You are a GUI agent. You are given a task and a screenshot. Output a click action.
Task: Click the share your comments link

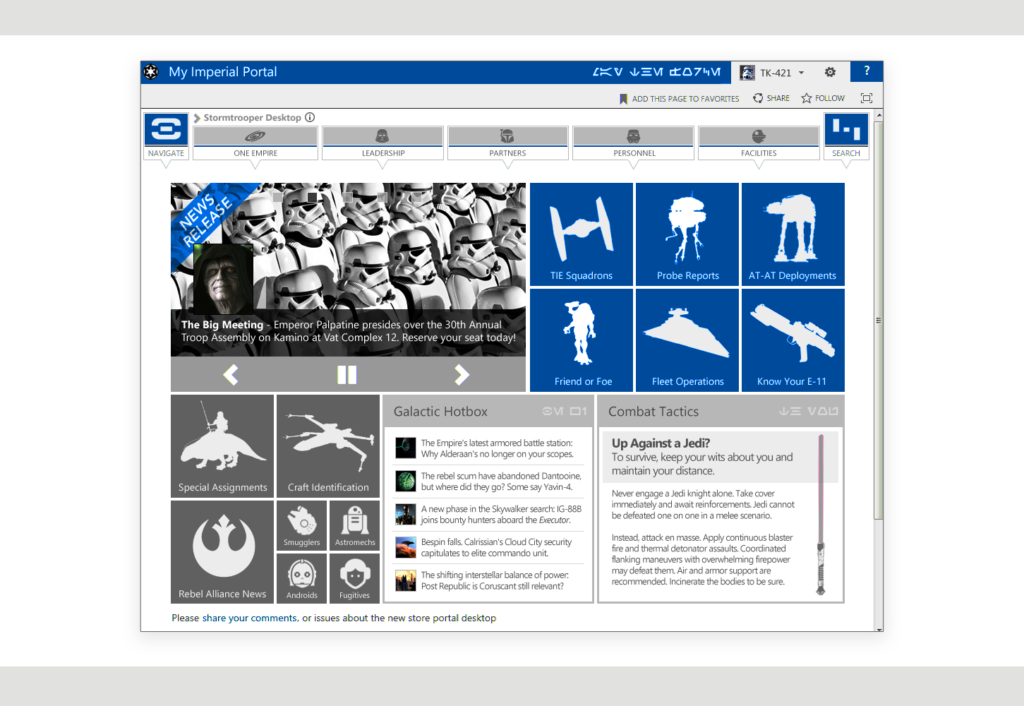(x=249, y=618)
